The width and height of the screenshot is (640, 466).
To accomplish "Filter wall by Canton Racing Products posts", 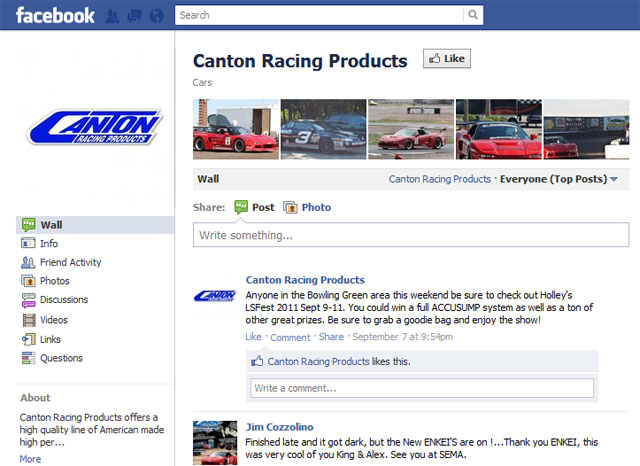I will (x=440, y=179).
